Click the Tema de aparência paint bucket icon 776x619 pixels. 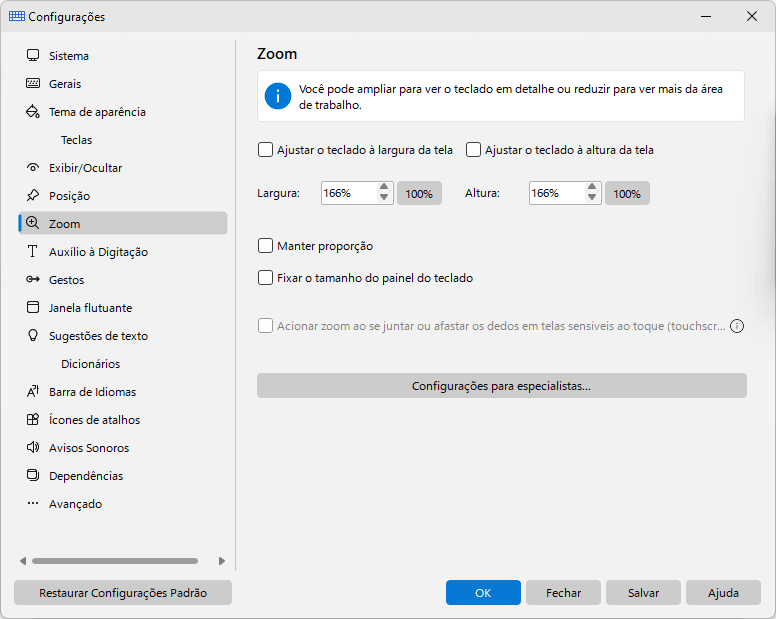tap(33, 111)
